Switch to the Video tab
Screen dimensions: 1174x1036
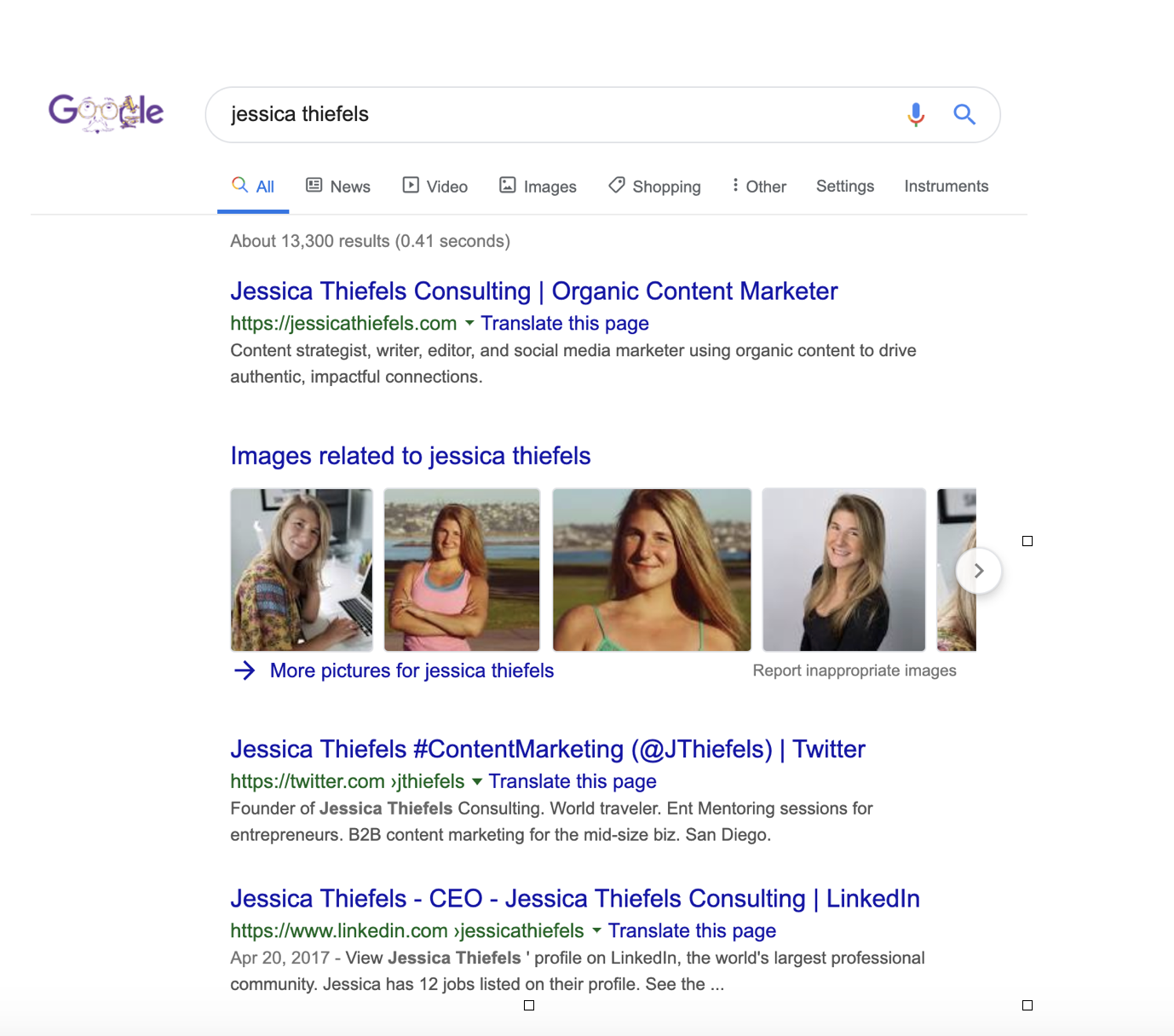[x=435, y=186]
